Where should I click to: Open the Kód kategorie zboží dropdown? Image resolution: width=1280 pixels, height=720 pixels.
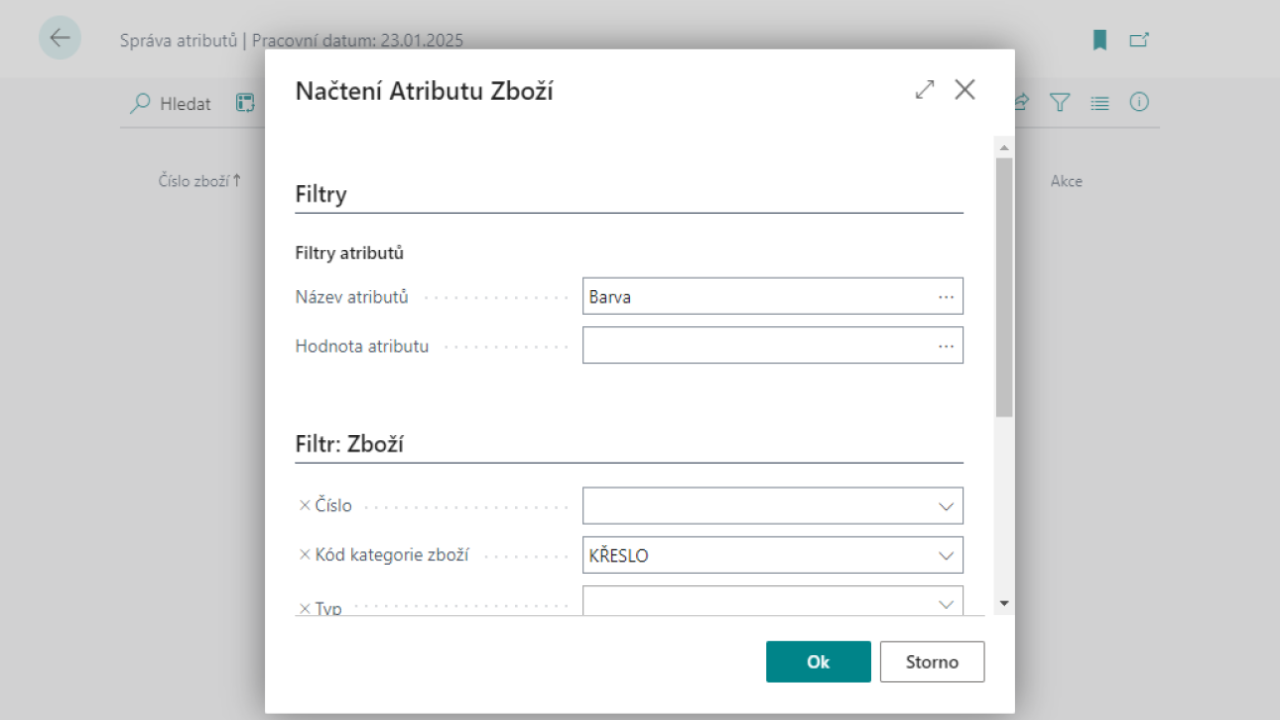[x=944, y=555]
